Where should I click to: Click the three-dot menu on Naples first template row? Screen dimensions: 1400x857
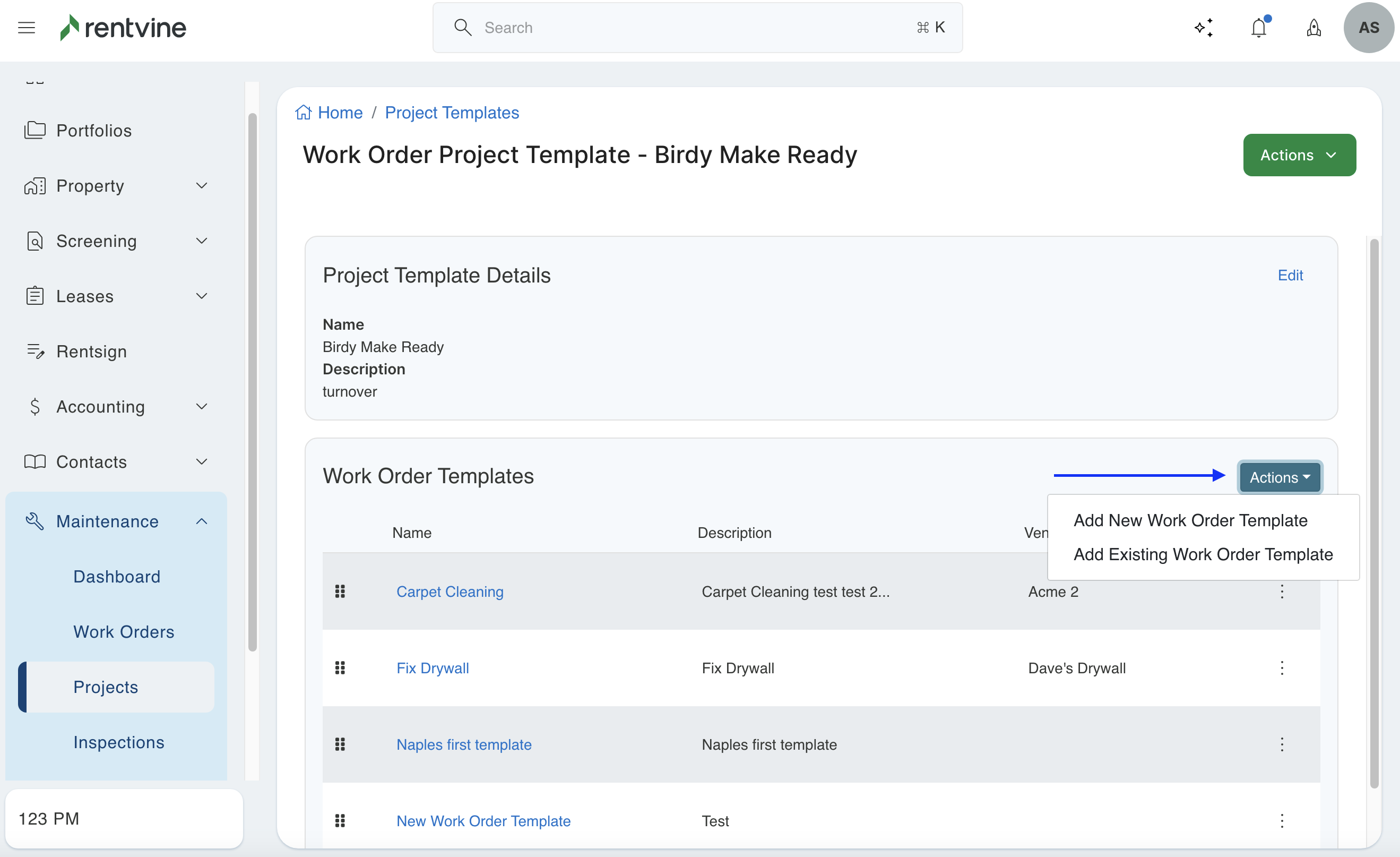click(x=1282, y=744)
